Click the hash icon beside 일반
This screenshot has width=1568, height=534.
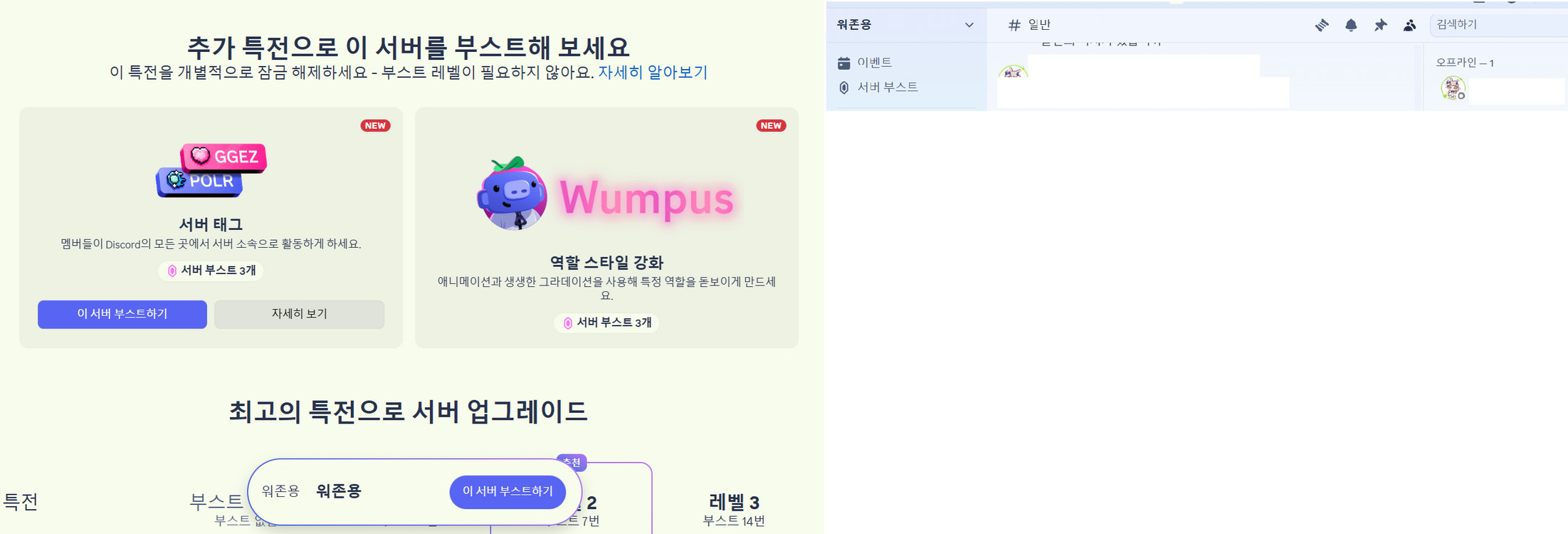pos(1014,25)
